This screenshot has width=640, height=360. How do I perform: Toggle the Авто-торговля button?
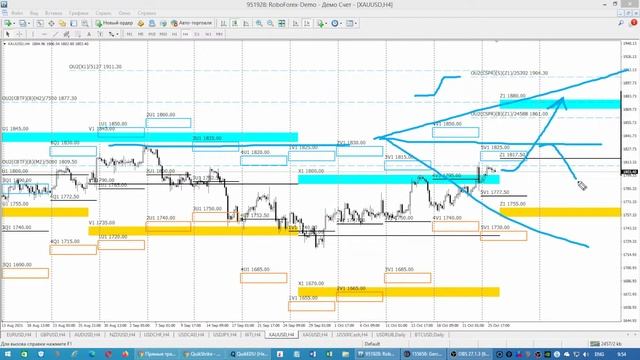(x=191, y=24)
